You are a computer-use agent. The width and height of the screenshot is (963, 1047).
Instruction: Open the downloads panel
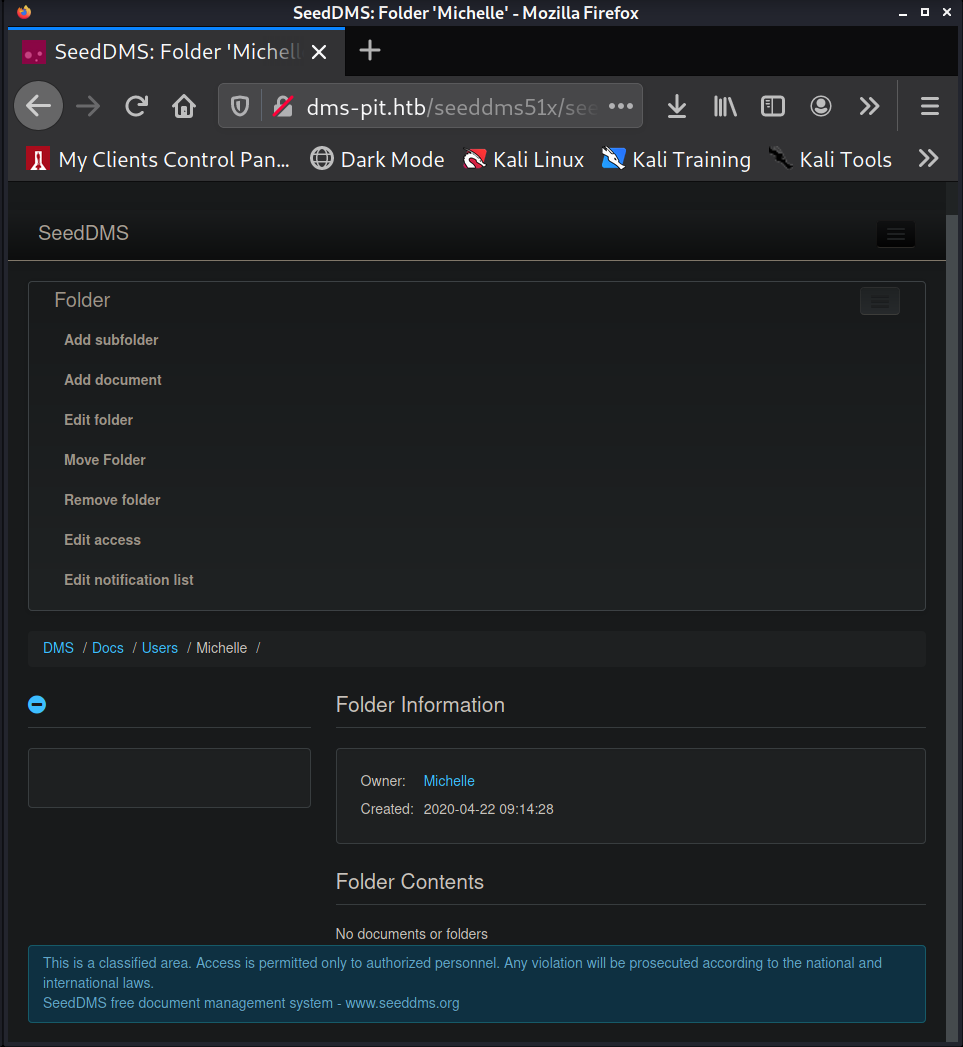pos(677,106)
